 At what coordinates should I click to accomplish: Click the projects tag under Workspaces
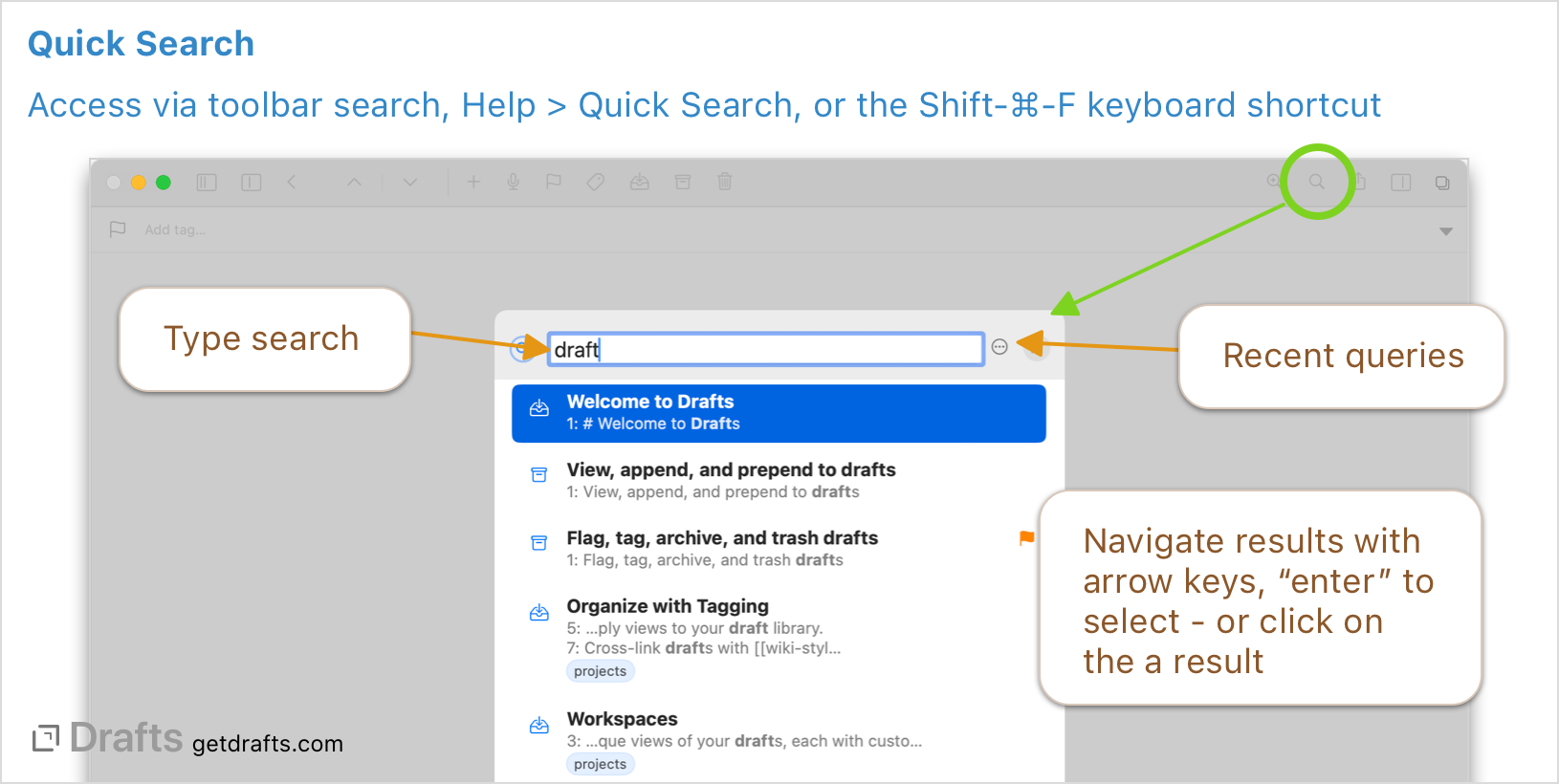pyautogui.click(x=601, y=764)
